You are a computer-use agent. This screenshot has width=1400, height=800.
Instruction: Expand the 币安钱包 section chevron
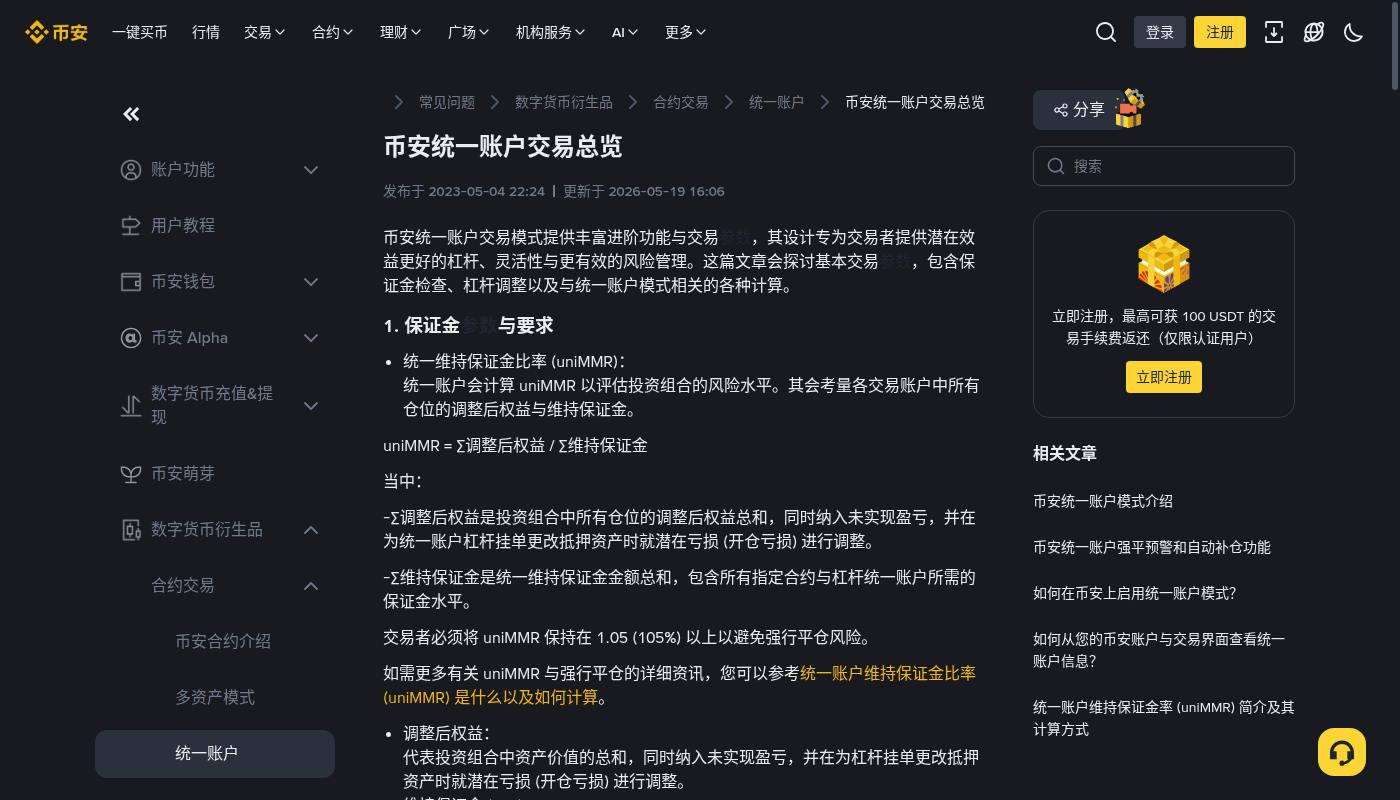(311, 282)
